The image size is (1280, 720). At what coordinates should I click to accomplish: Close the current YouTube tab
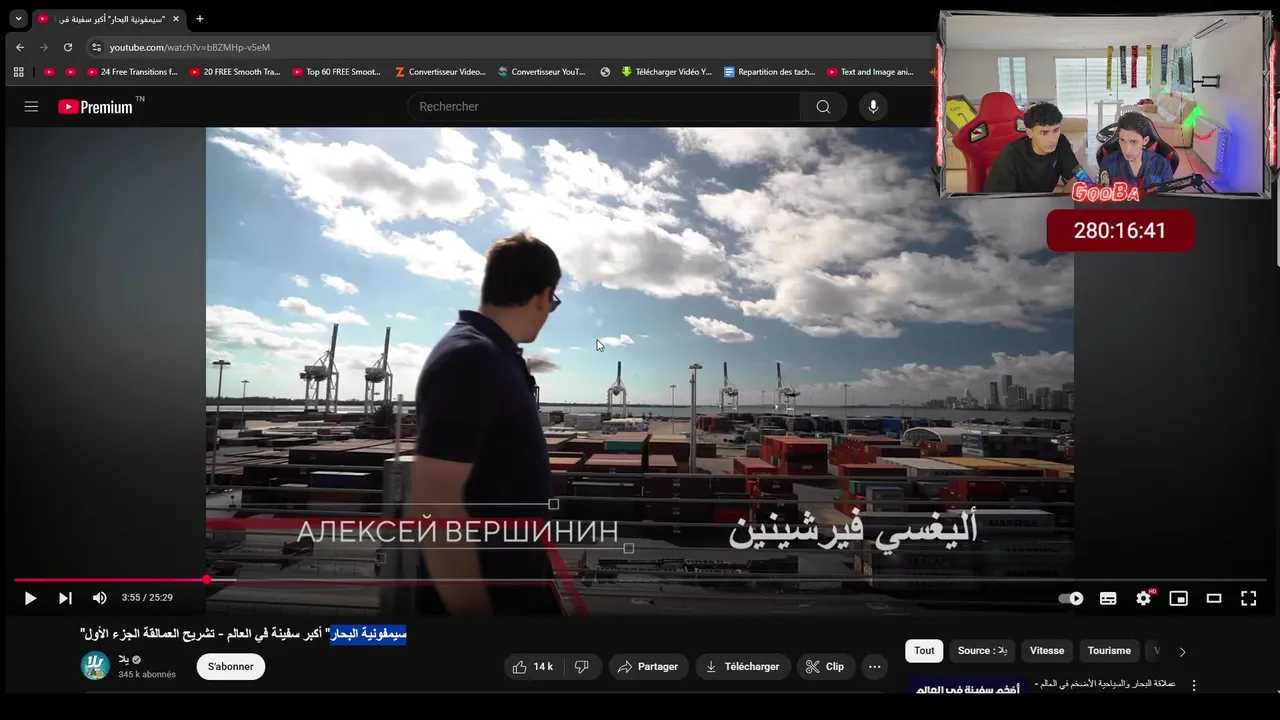point(176,19)
